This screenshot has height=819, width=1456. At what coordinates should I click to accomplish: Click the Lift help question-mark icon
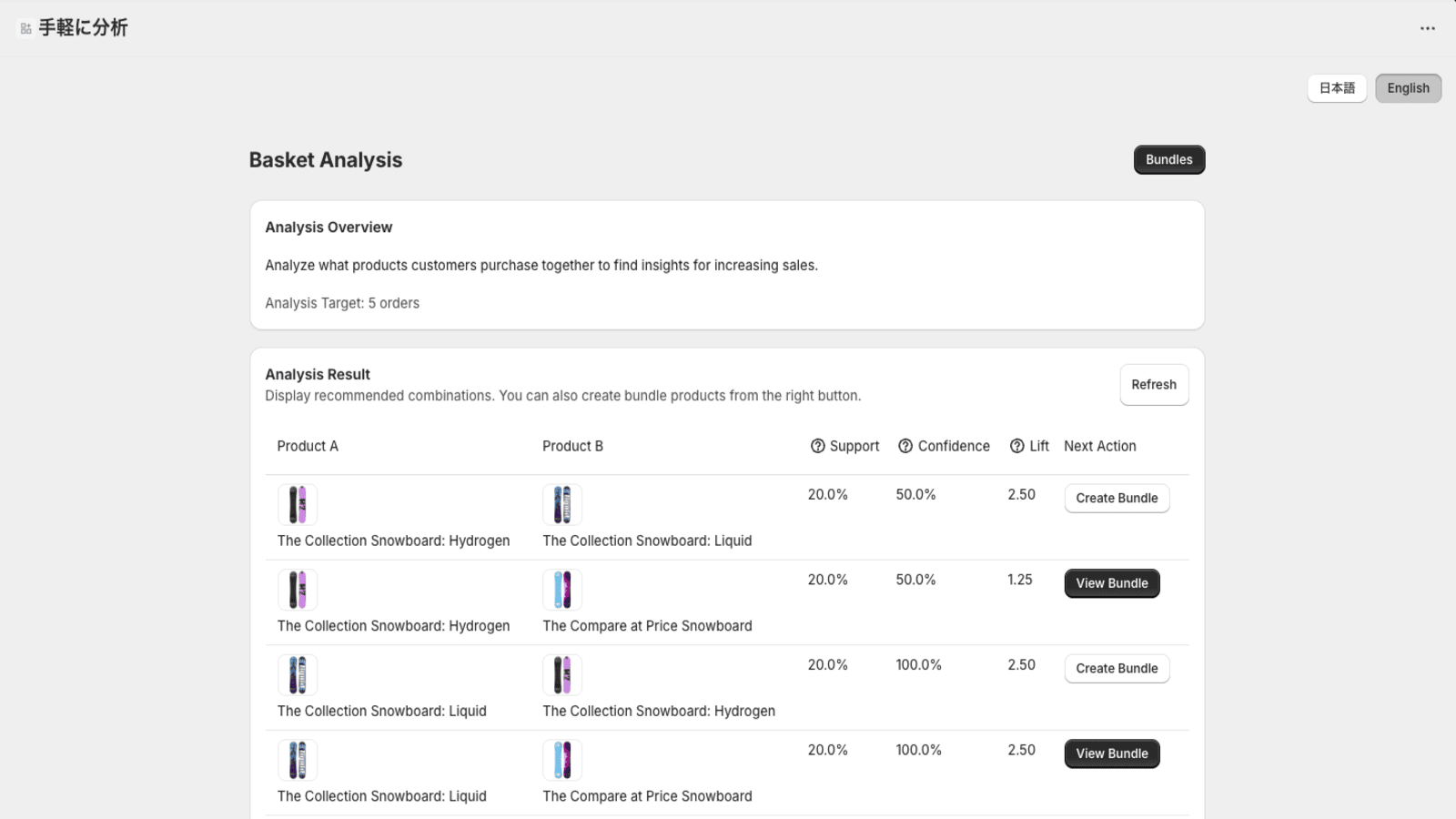click(x=1017, y=446)
